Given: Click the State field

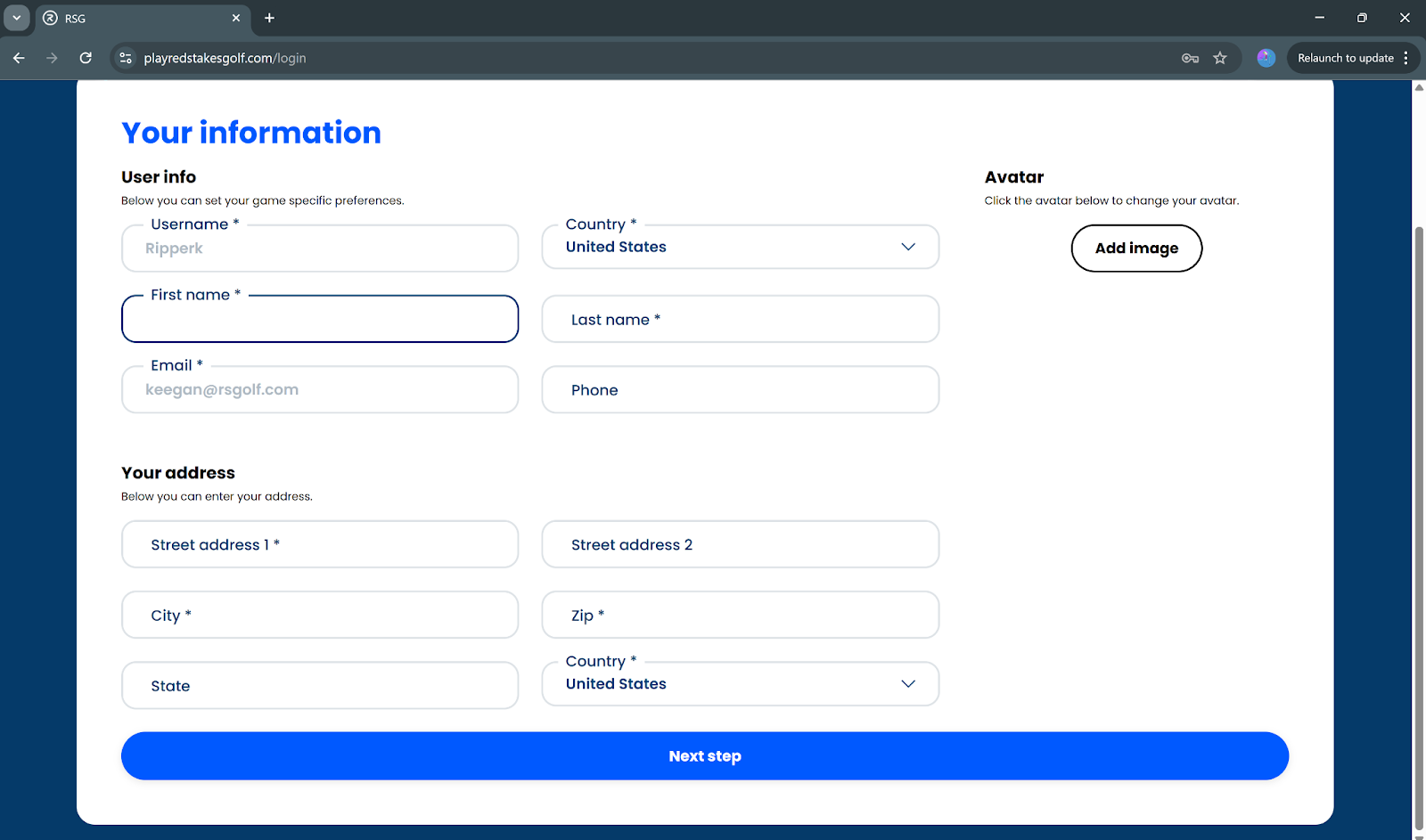Looking at the screenshot, I should click(x=320, y=685).
